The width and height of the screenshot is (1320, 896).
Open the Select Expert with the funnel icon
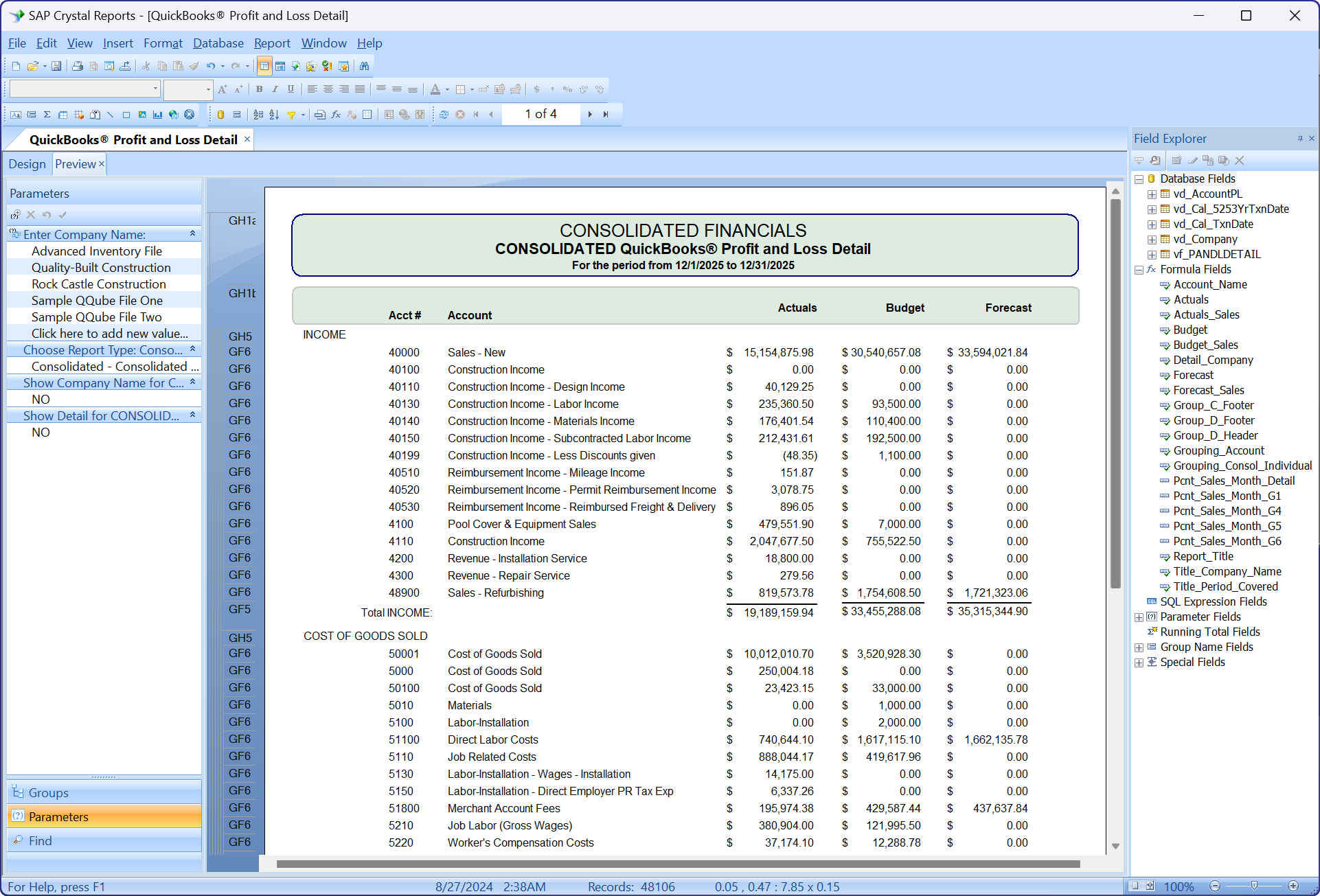pos(291,115)
